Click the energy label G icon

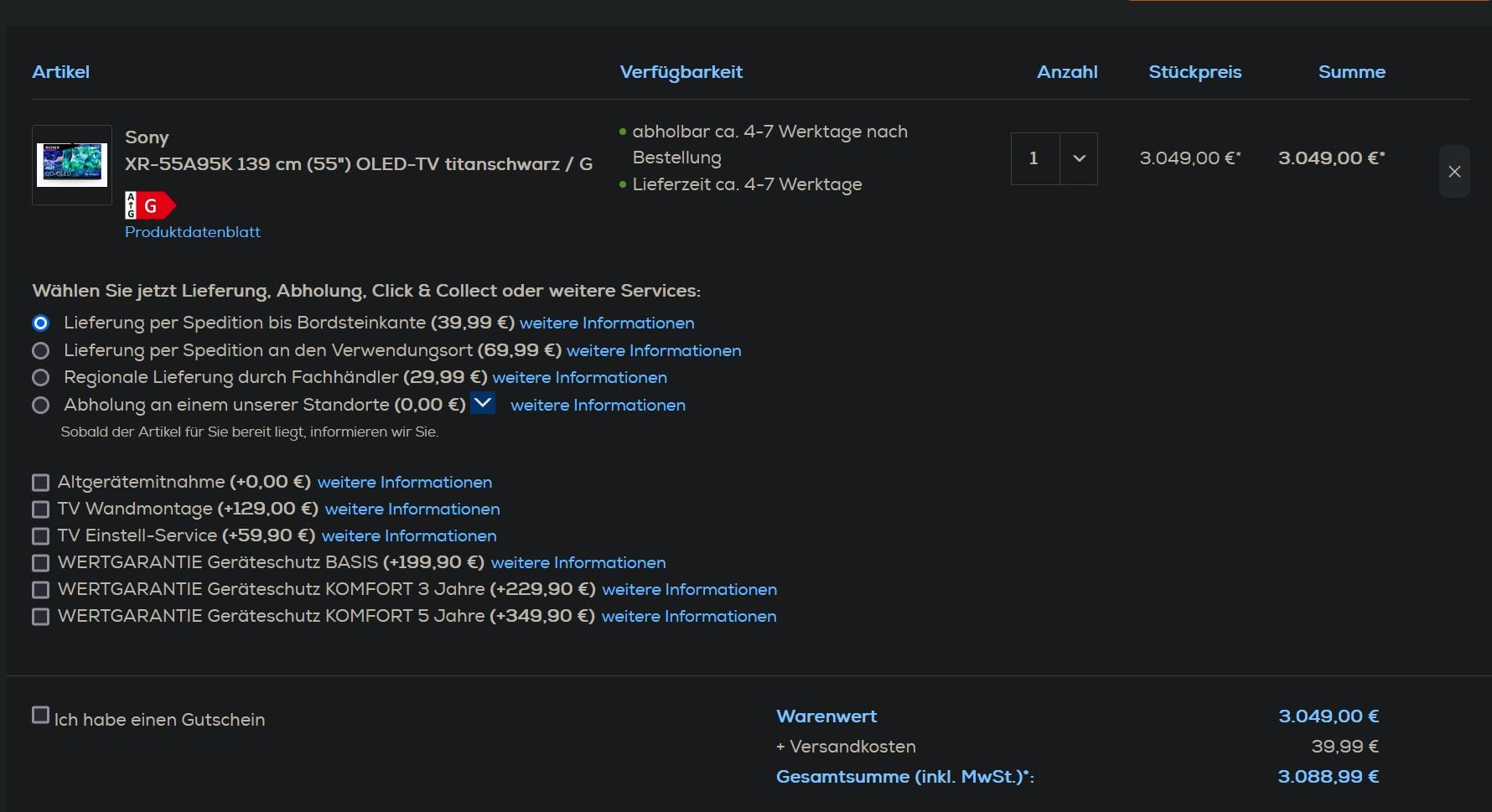coord(150,205)
